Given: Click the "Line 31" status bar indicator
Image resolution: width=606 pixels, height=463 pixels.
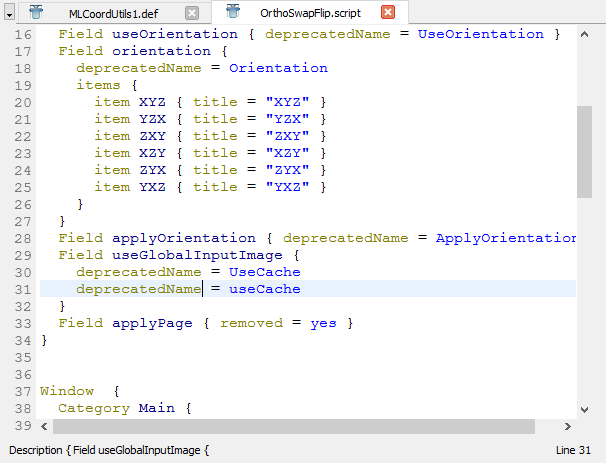Looking at the screenshot, I should coord(572,451).
